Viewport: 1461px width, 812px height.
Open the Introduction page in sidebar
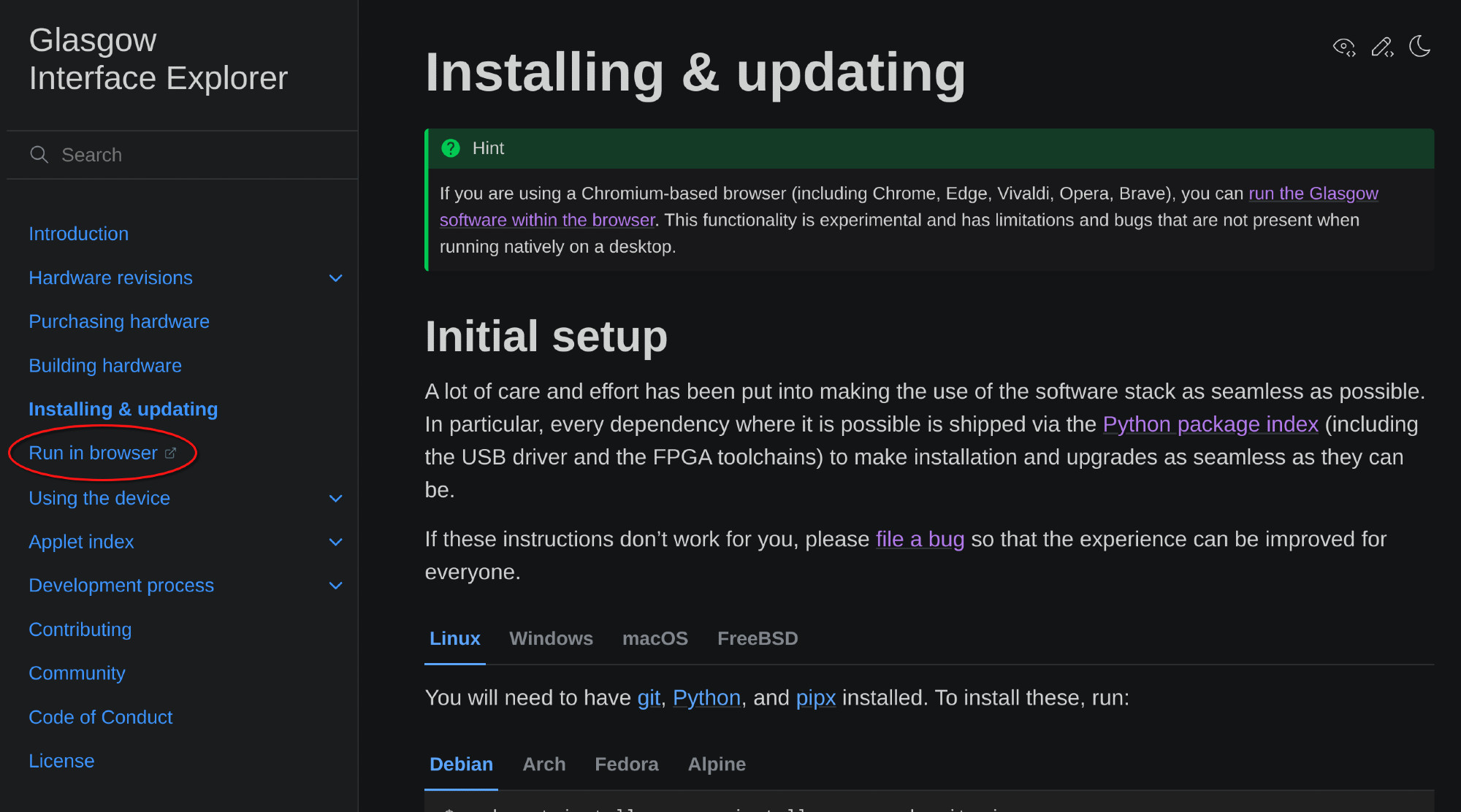coord(78,234)
